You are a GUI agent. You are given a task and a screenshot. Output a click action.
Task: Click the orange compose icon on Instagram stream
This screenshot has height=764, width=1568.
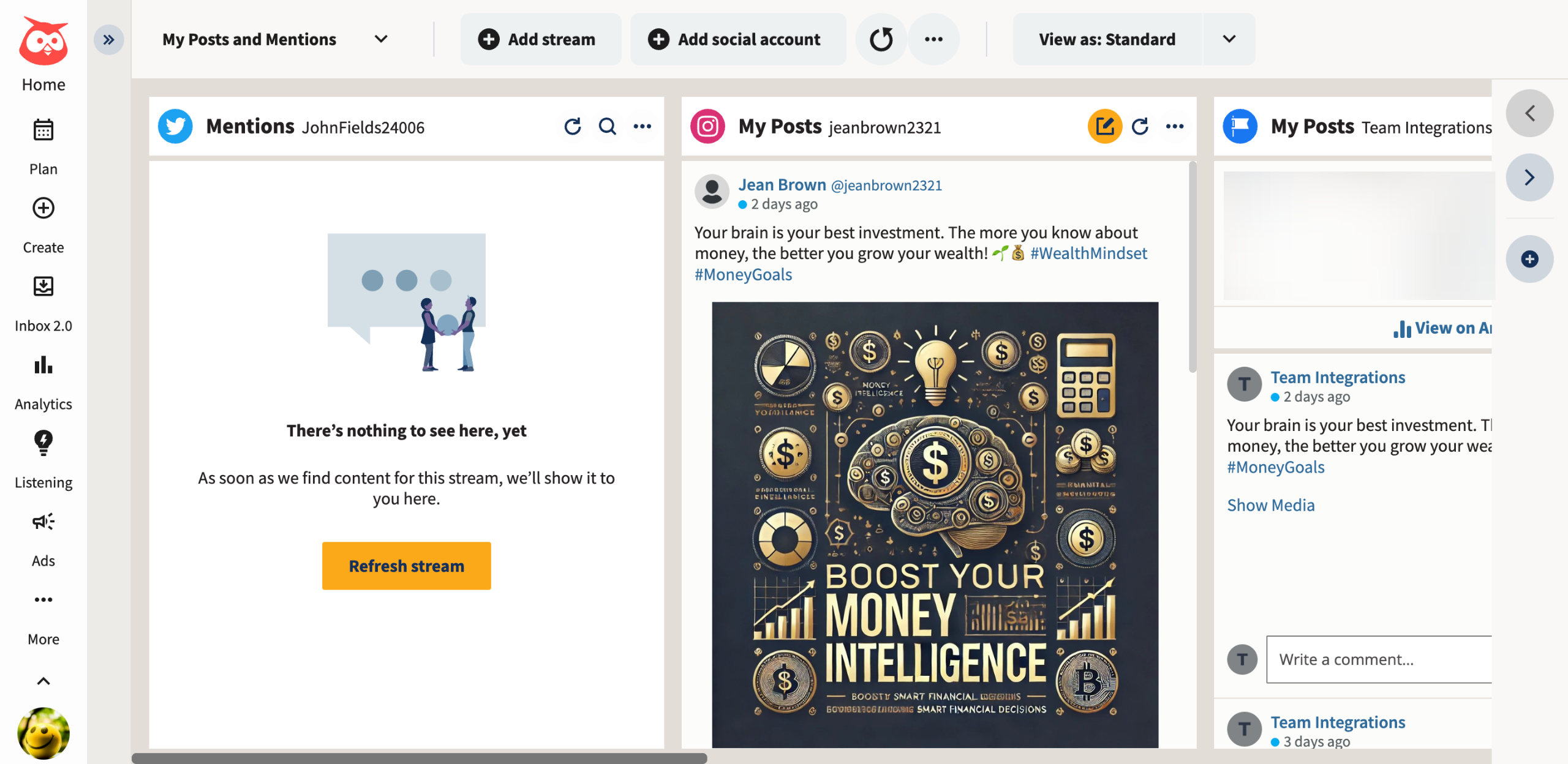(x=1104, y=127)
